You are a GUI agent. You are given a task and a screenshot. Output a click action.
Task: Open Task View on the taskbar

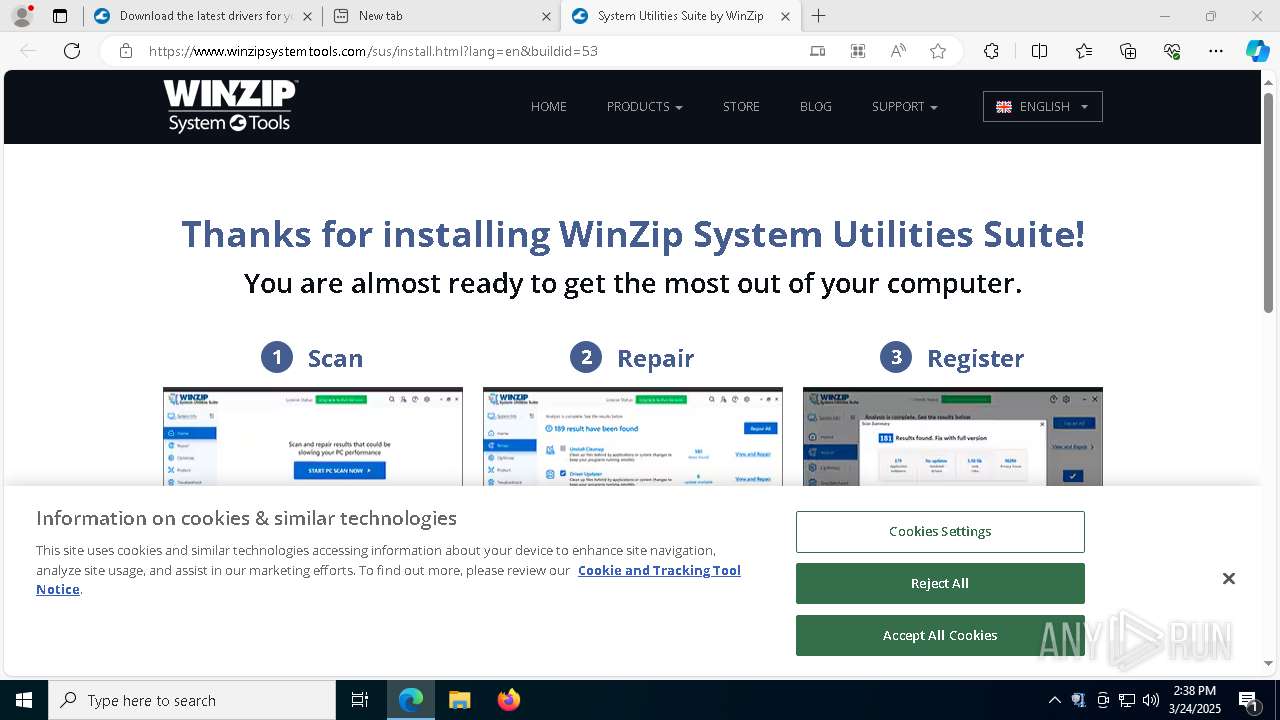[360, 700]
